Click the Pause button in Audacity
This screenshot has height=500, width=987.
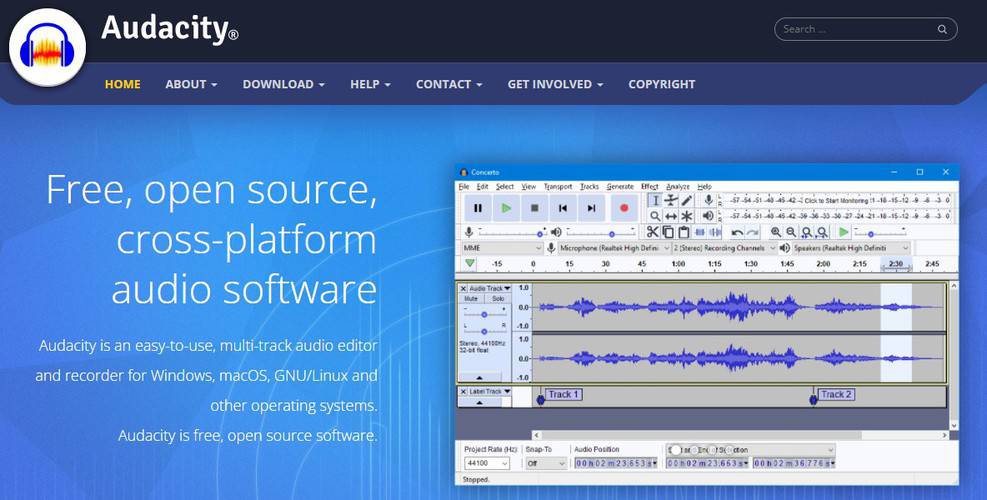coord(478,208)
